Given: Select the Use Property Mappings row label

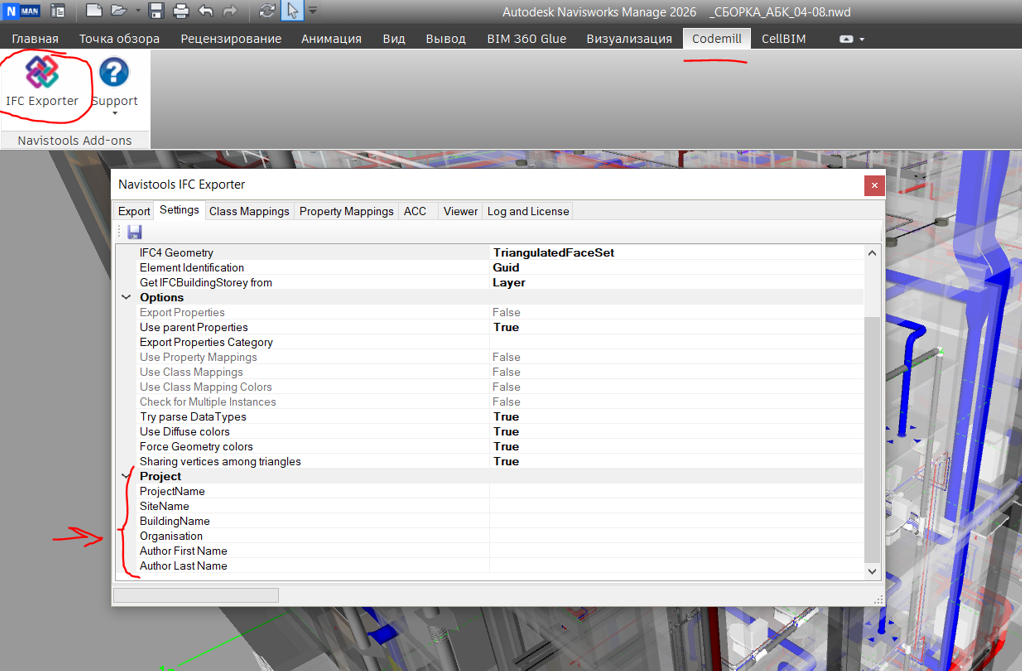Looking at the screenshot, I should coord(198,357).
